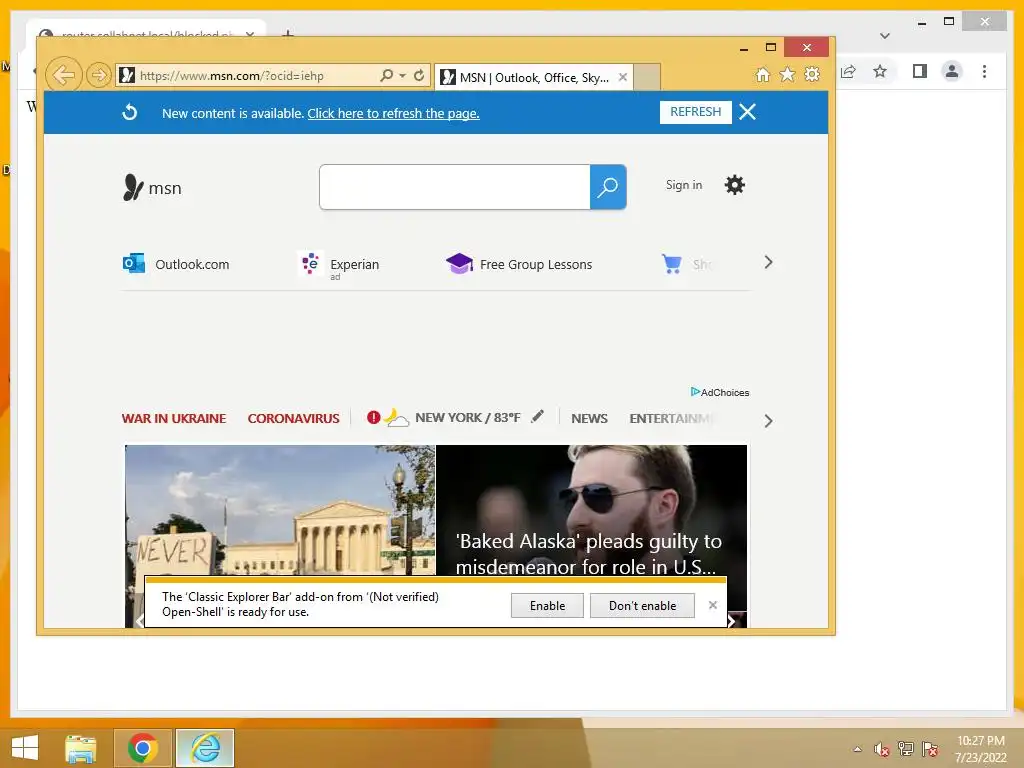Bookmark page with Chrome star icon

point(880,71)
